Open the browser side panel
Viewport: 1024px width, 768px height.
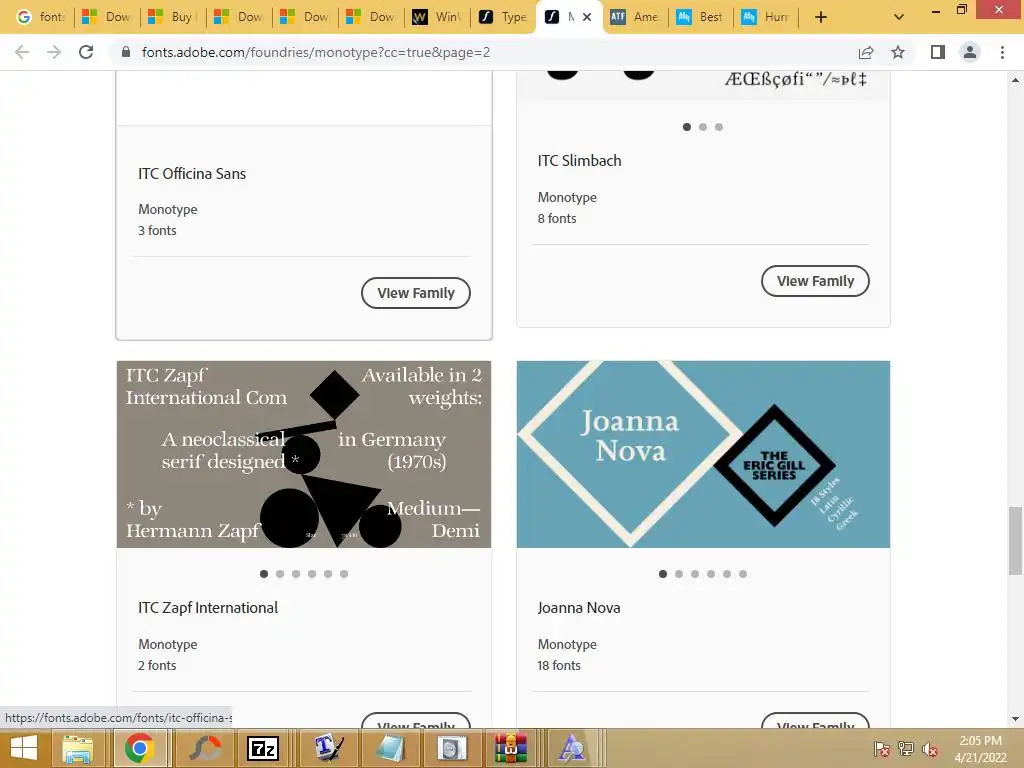click(938, 52)
